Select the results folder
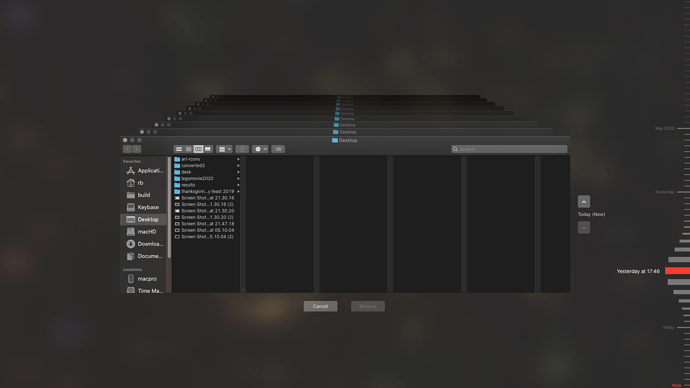This screenshot has height=388, width=690. click(207, 185)
